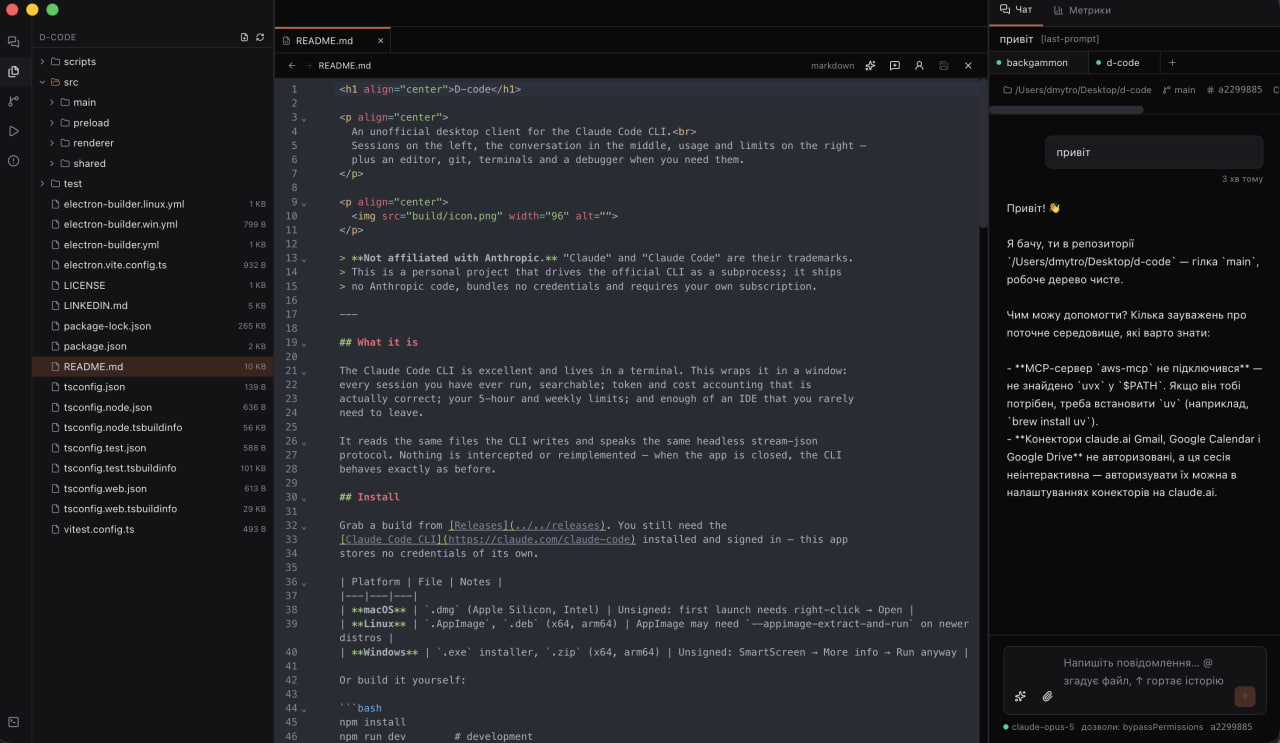This screenshot has height=743, width=1280.
Task: Expand the renderer folder
Action: (52, 143)
